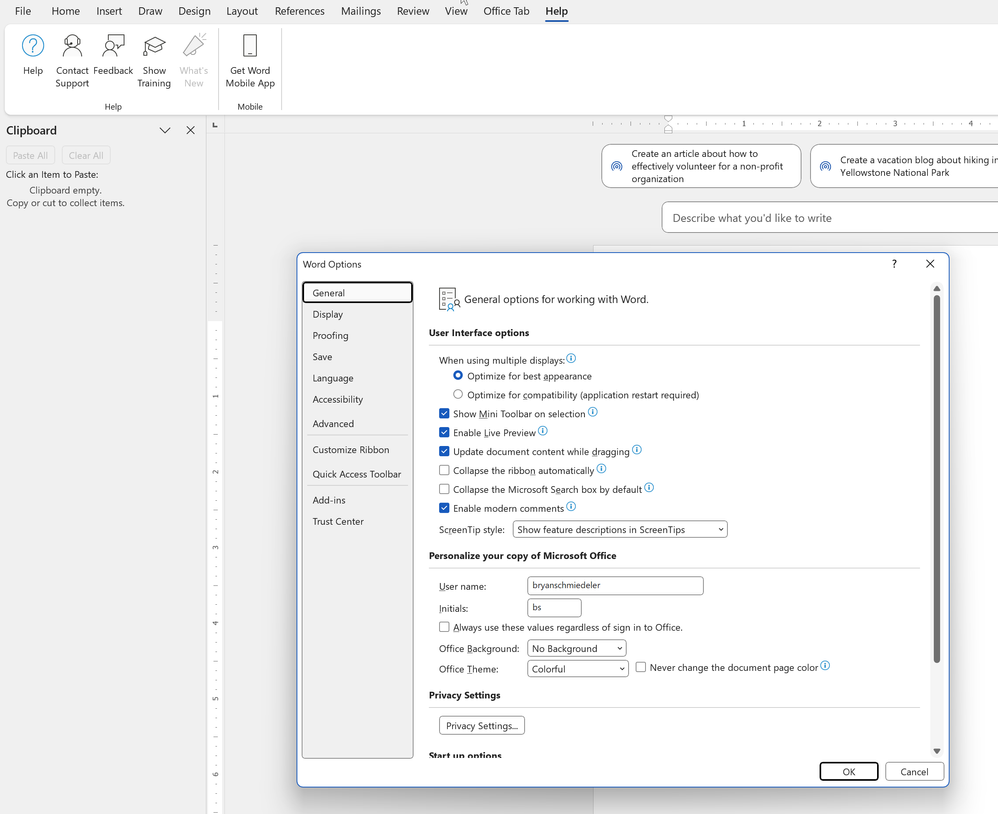Switch to the References ribbon tab
The height and width of the screenshot is (814, 998).
click(299, 11)
